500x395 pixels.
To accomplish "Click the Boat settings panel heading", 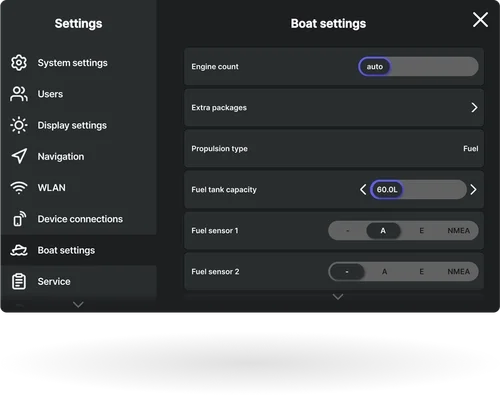I will coord(328,24).
